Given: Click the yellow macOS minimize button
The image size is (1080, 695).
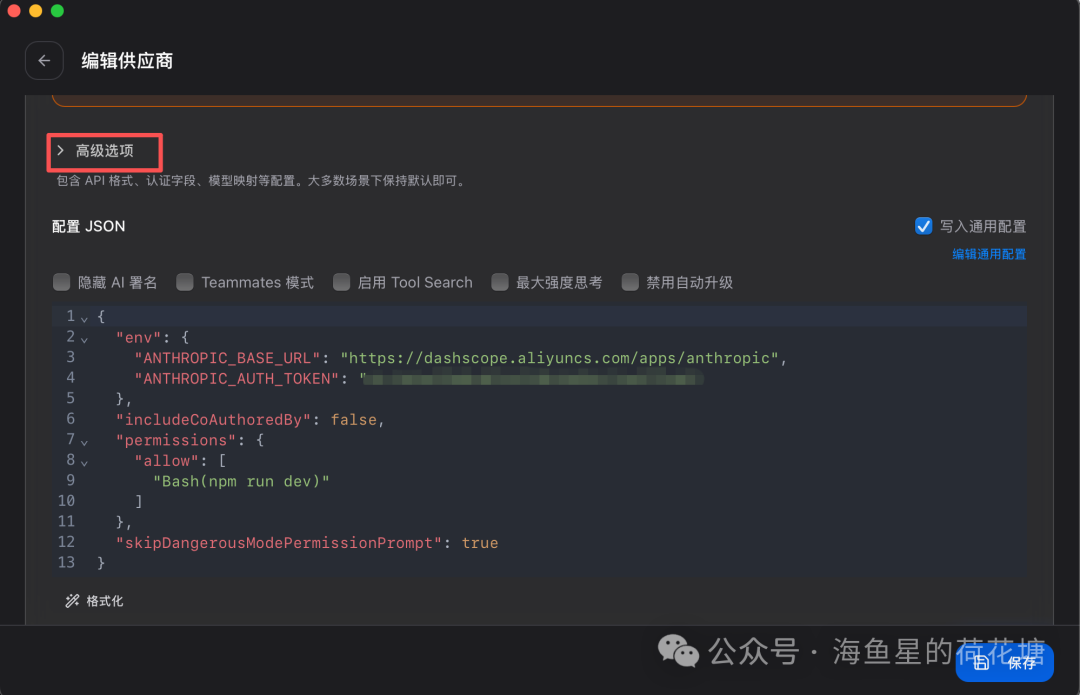Looking at the screenshot, I should tap(35, 10).
